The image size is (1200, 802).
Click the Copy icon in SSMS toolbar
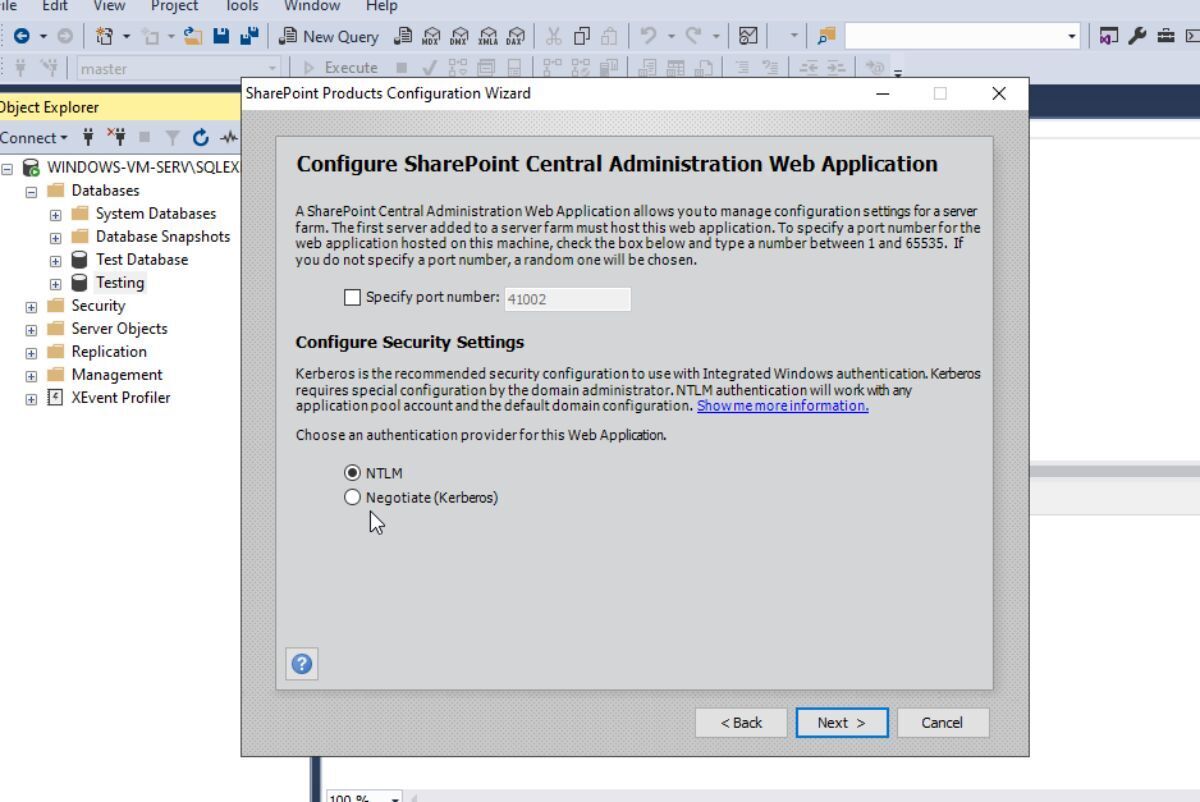coord(581,36)
